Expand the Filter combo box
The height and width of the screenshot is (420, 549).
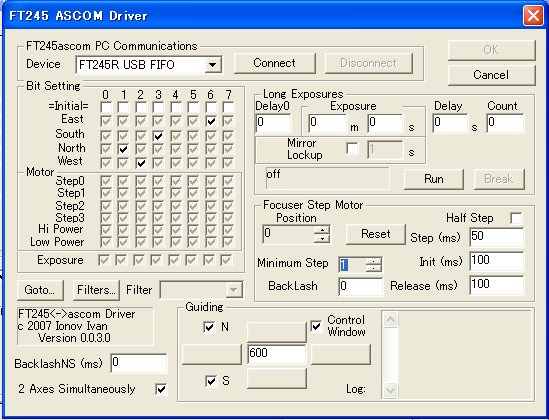point(234,290)
